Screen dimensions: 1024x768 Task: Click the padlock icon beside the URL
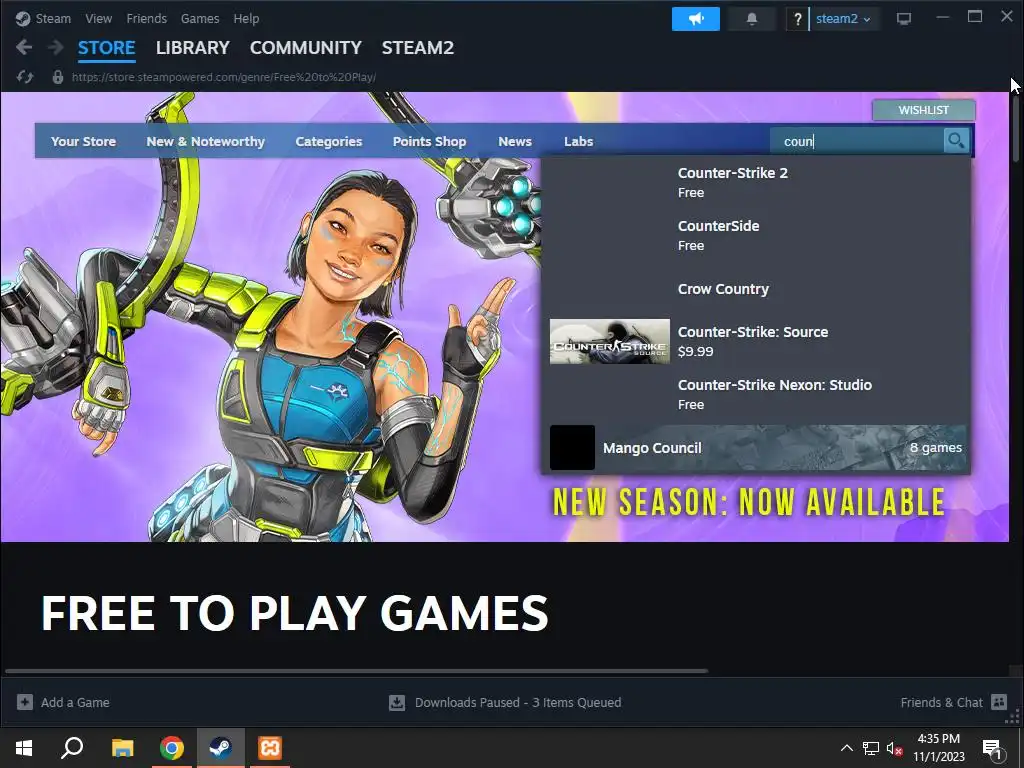(57, 77)
